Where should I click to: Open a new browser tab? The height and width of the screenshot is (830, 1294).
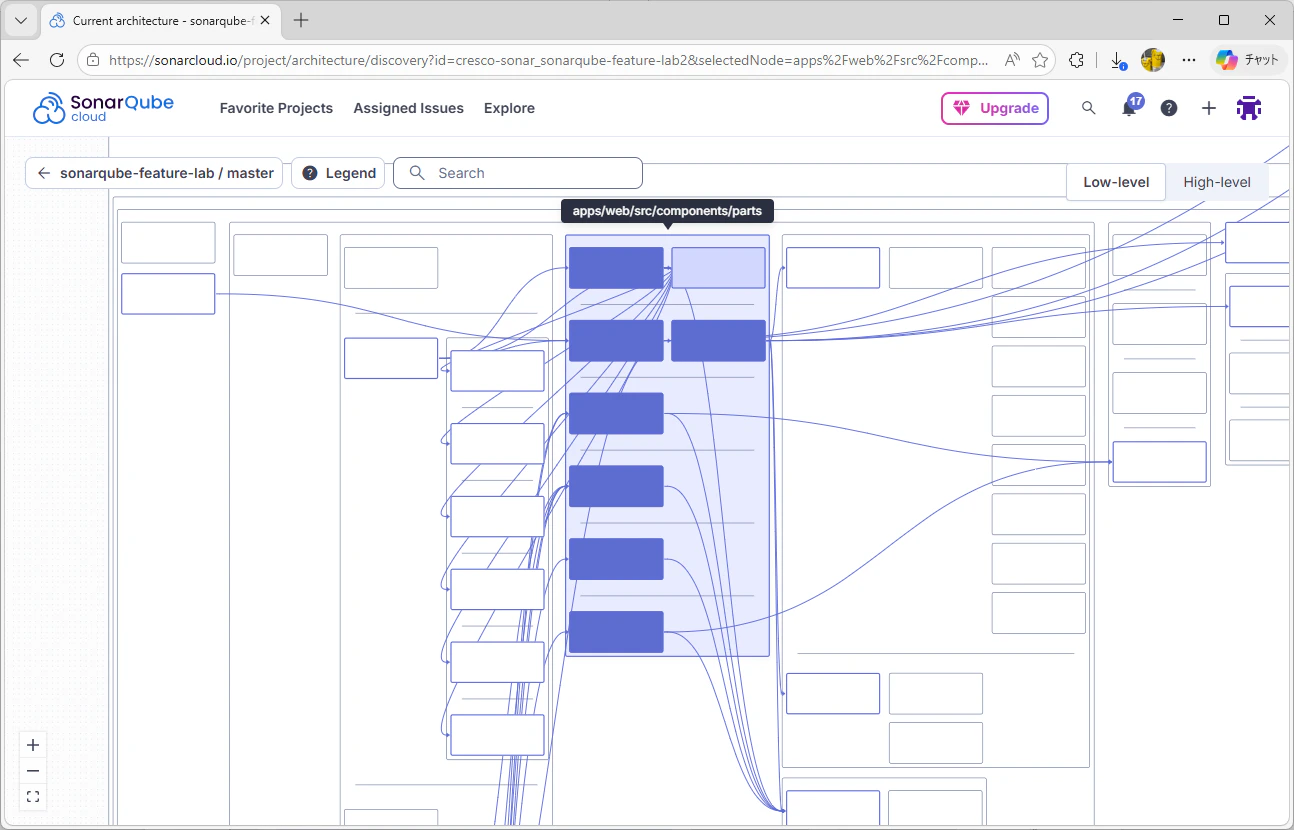click(x=301, y=20)
